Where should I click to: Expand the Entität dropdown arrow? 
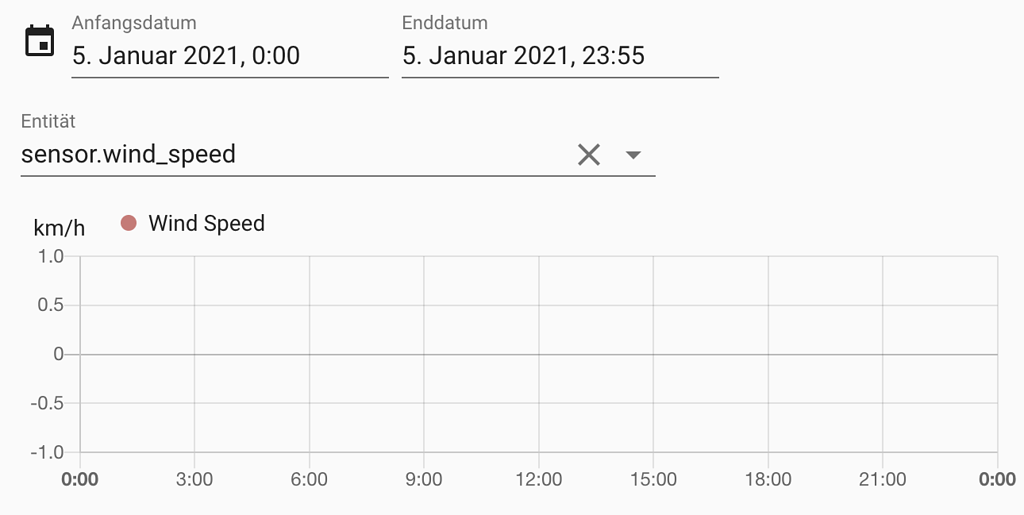point(633,155)
